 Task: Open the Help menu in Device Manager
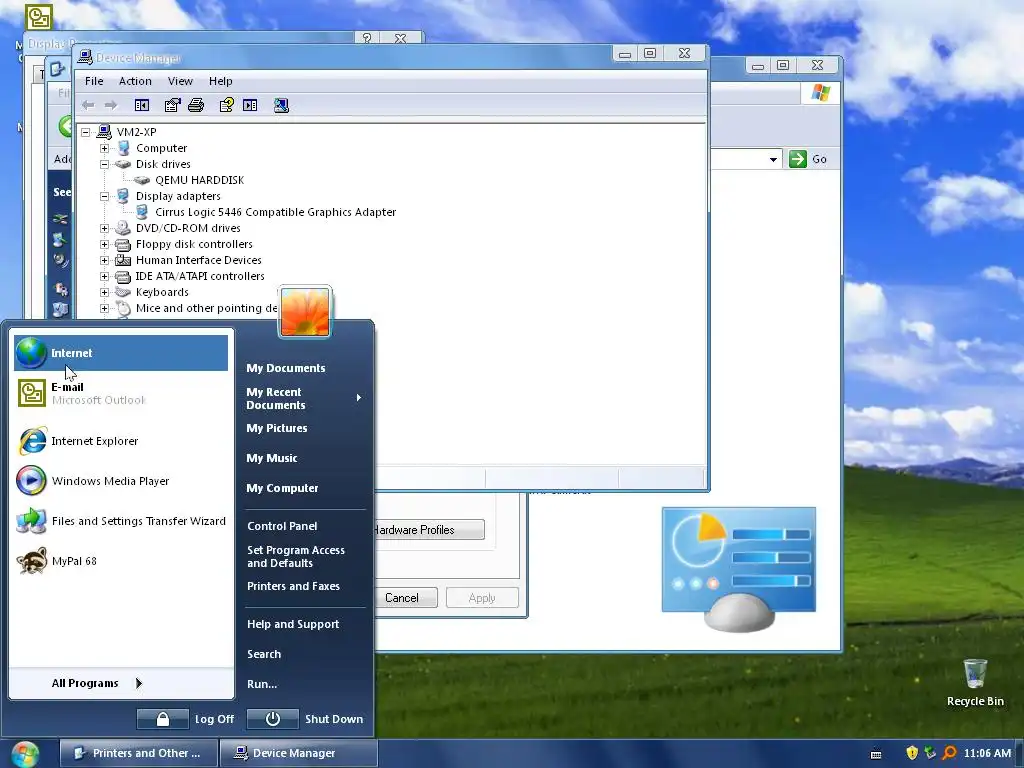pyautogui.click(x=221, y=81)
